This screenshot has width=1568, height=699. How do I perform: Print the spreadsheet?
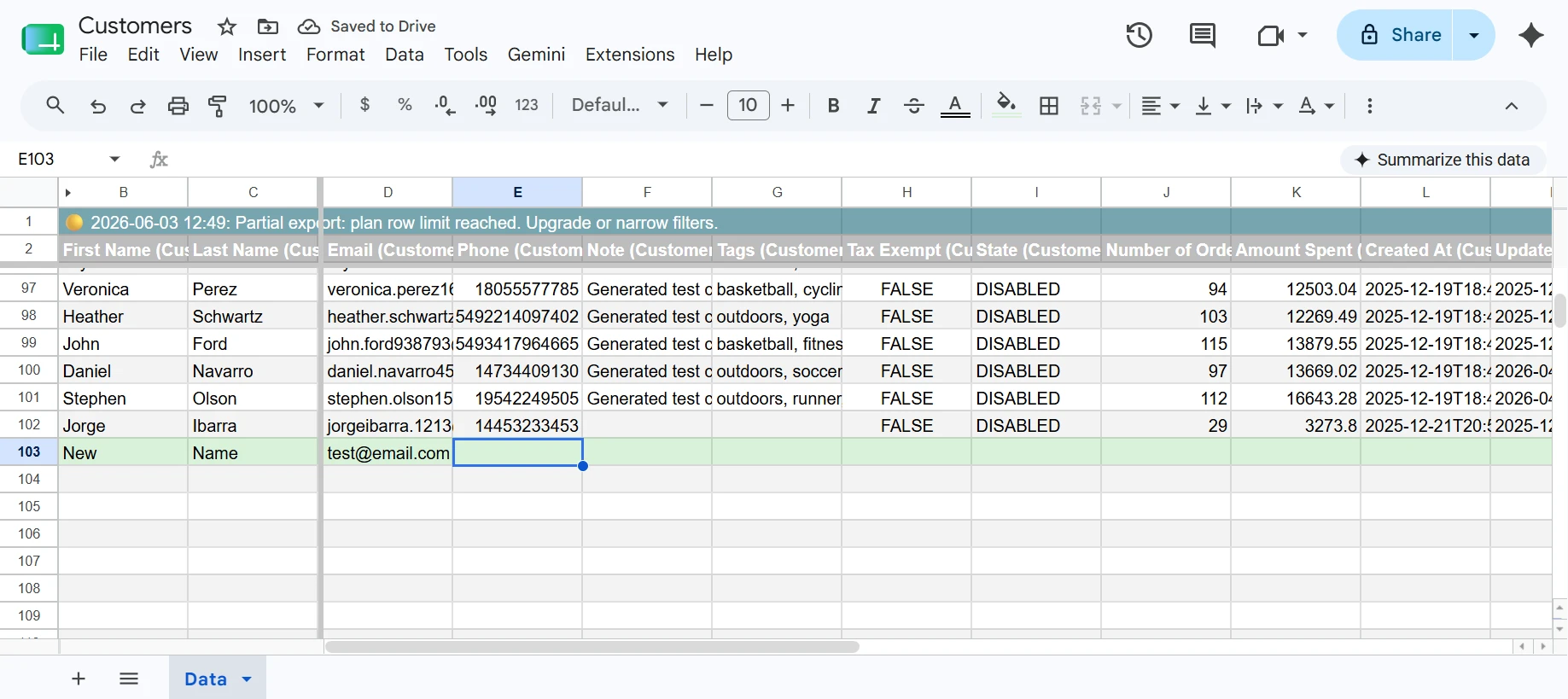pos(178,106)
